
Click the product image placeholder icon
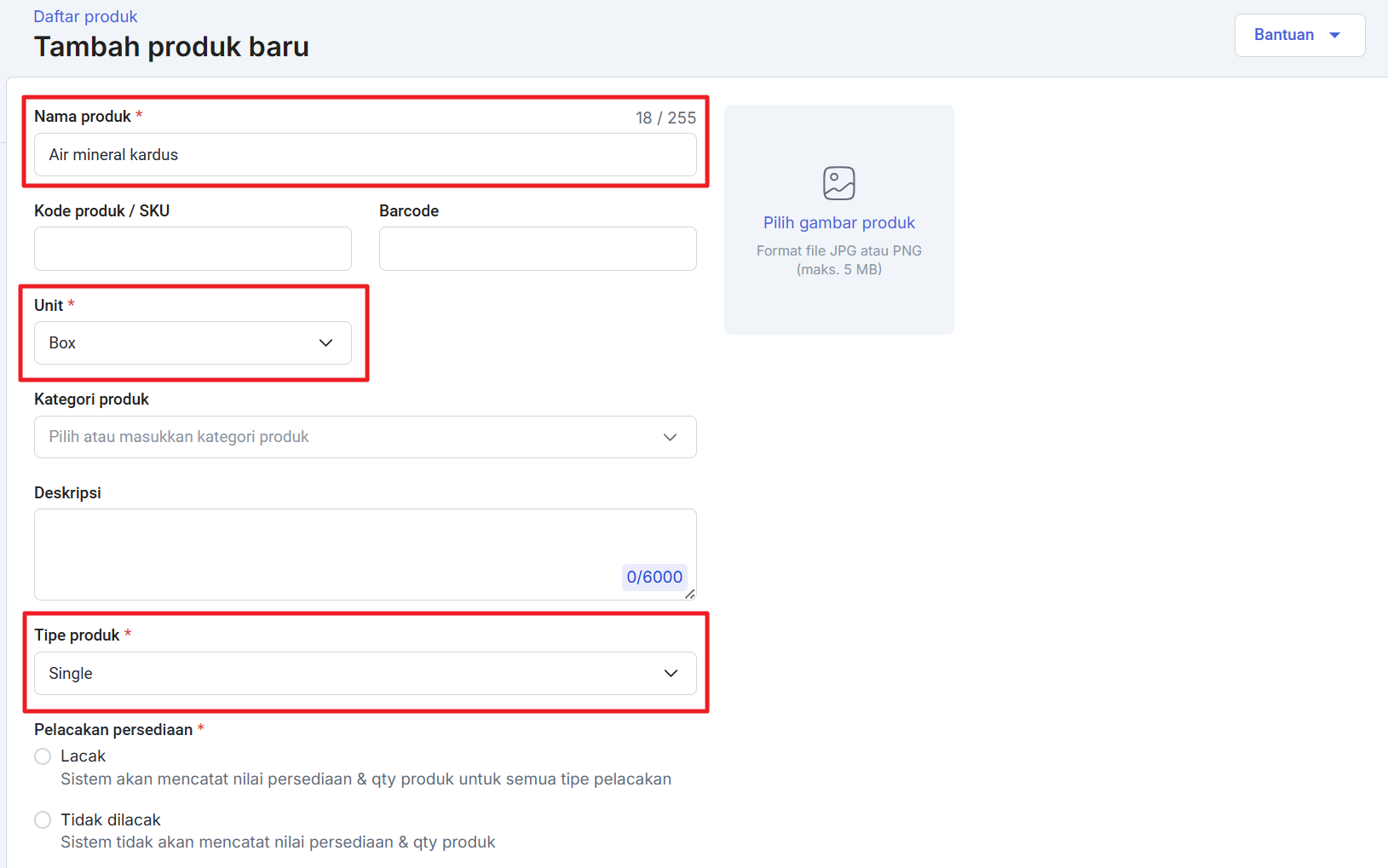pyautogui.click(x=838, y=183)
